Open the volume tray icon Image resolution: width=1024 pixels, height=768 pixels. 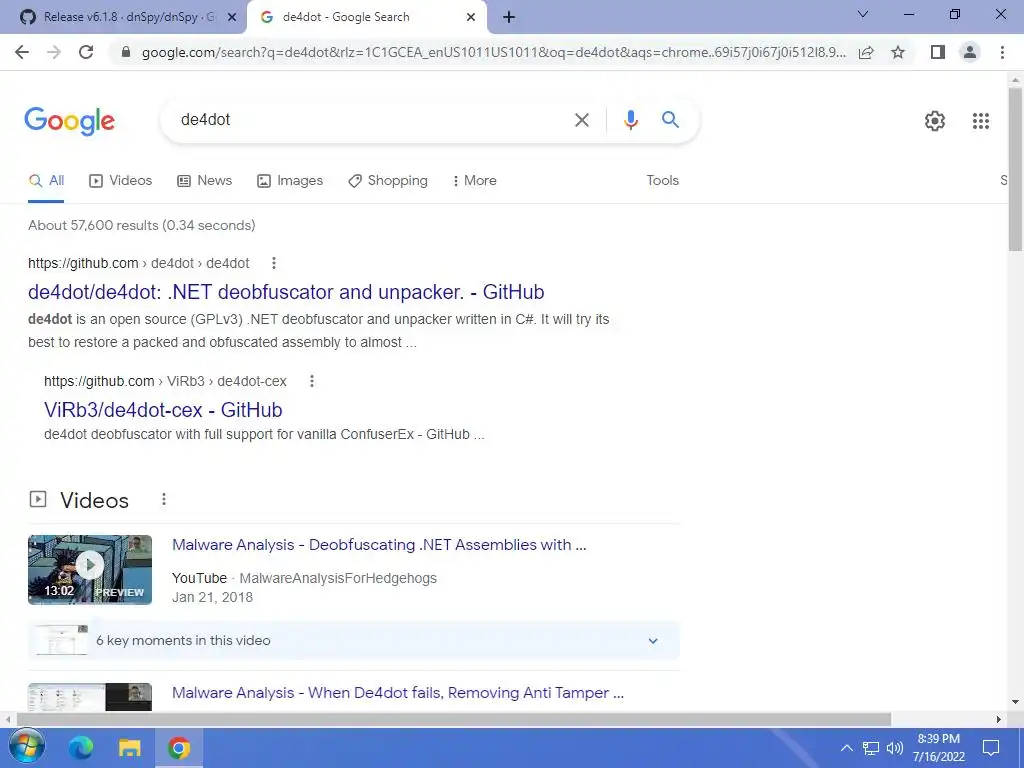tap(895, 748)
